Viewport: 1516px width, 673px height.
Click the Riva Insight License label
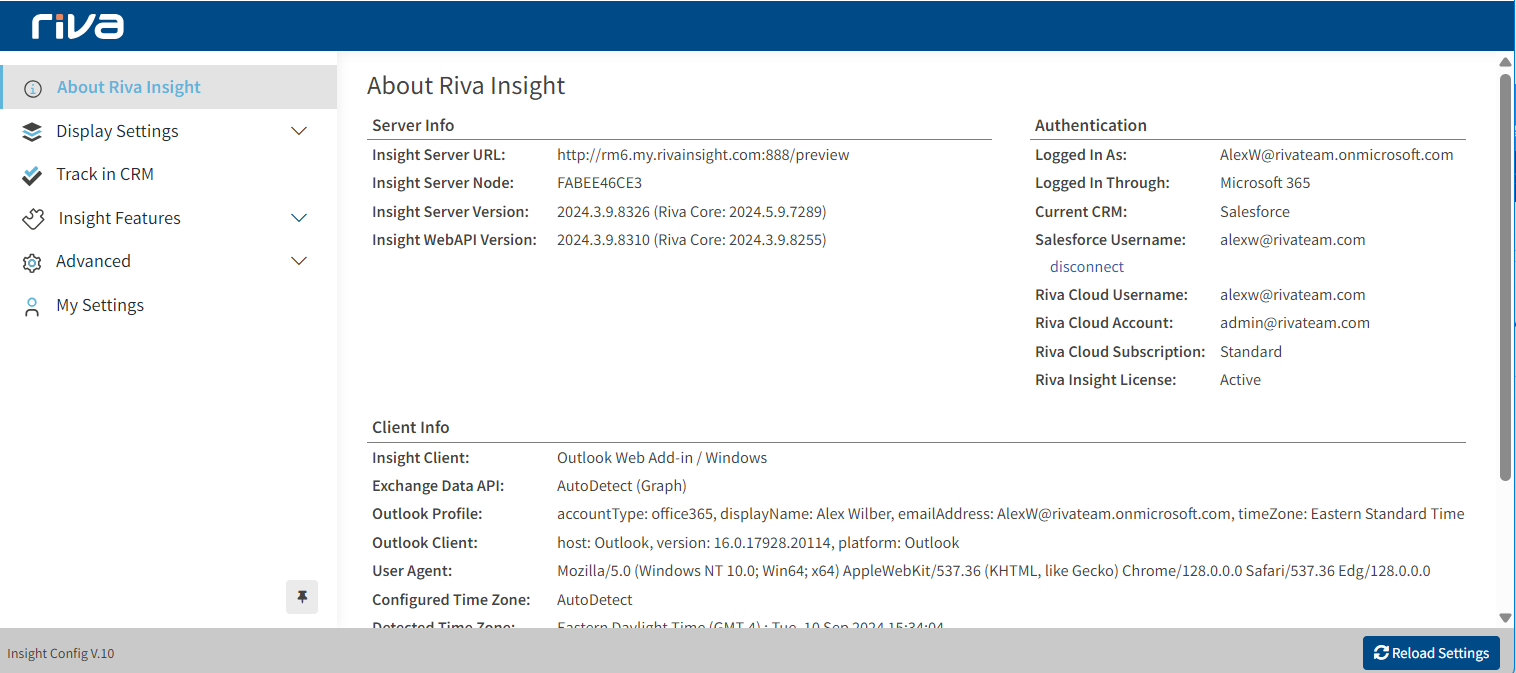pos(1106,380)
